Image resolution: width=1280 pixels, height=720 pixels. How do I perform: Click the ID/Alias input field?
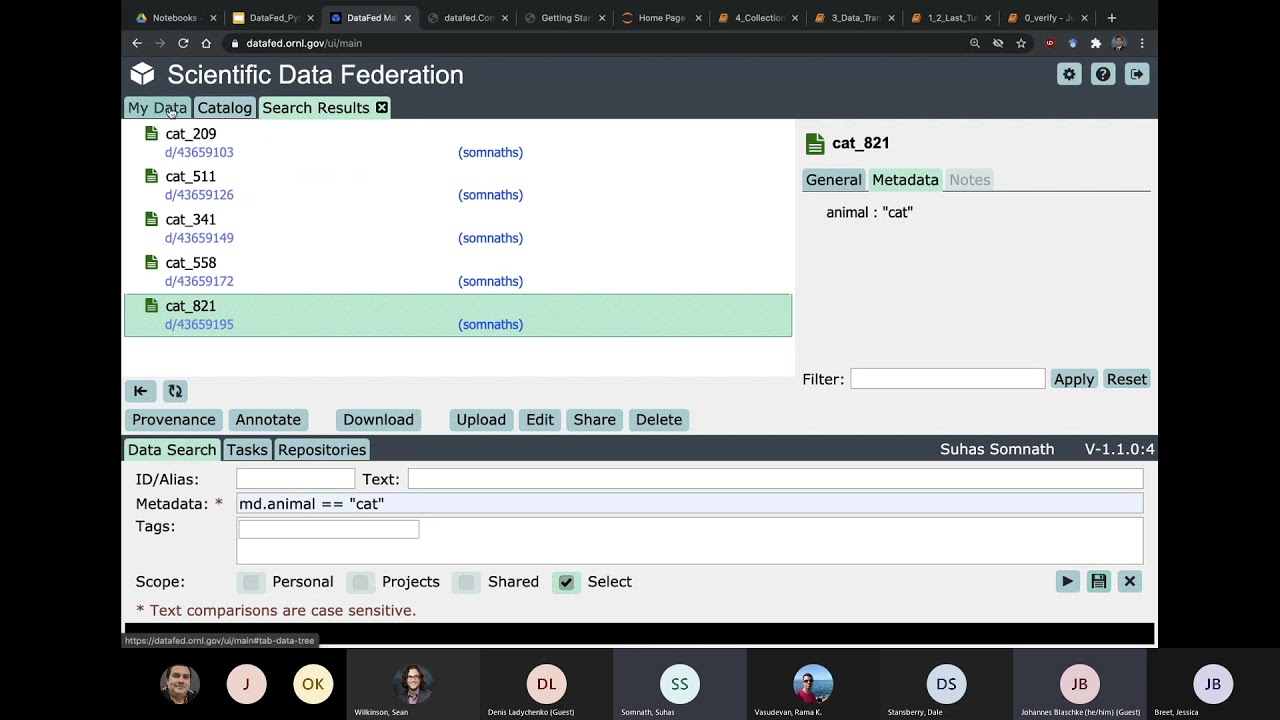295,479
